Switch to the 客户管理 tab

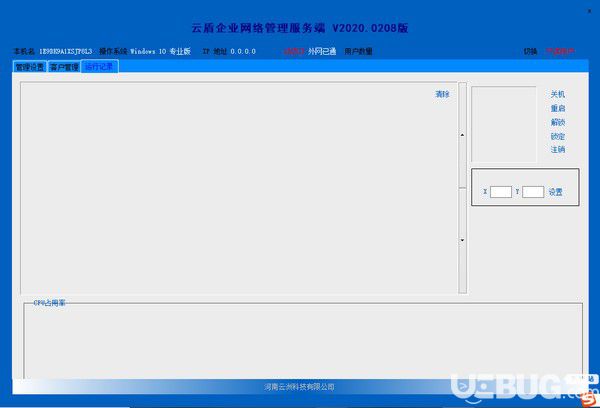point(64,67)
